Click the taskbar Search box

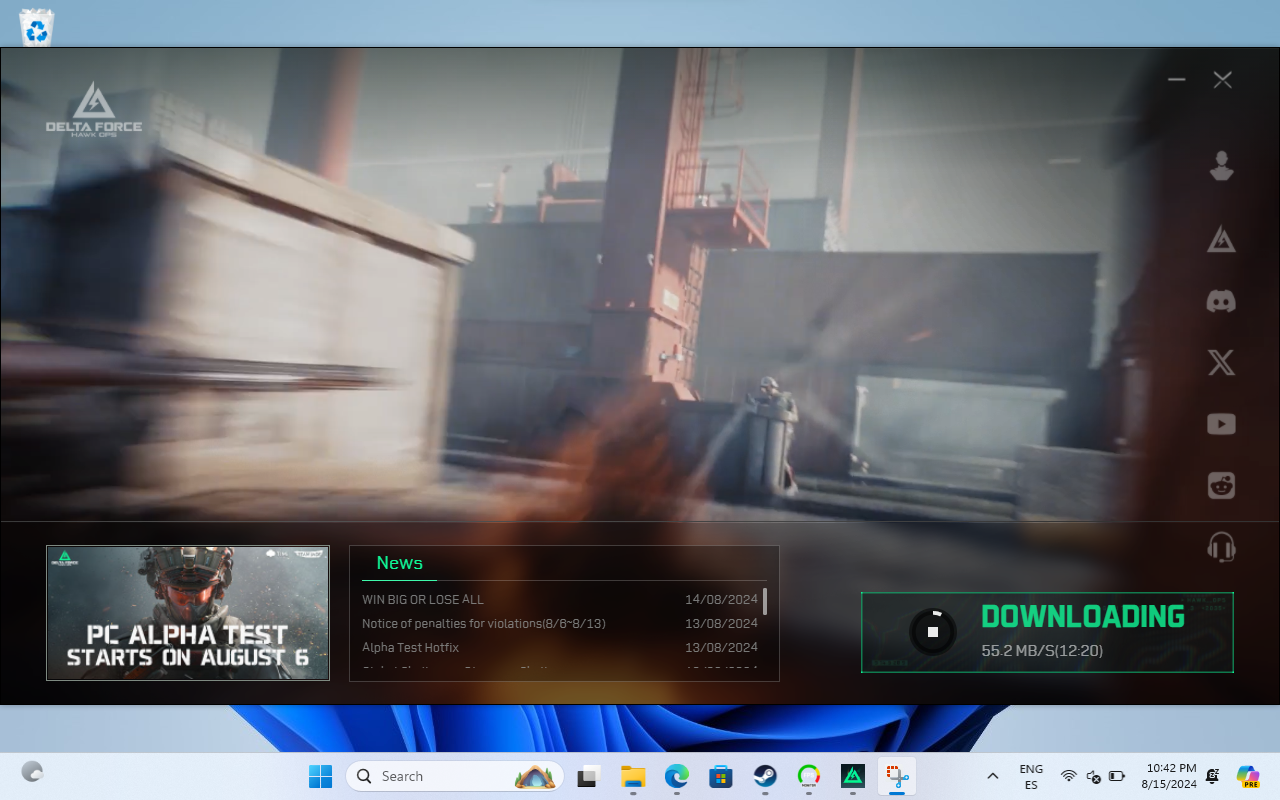pos(455,776)
